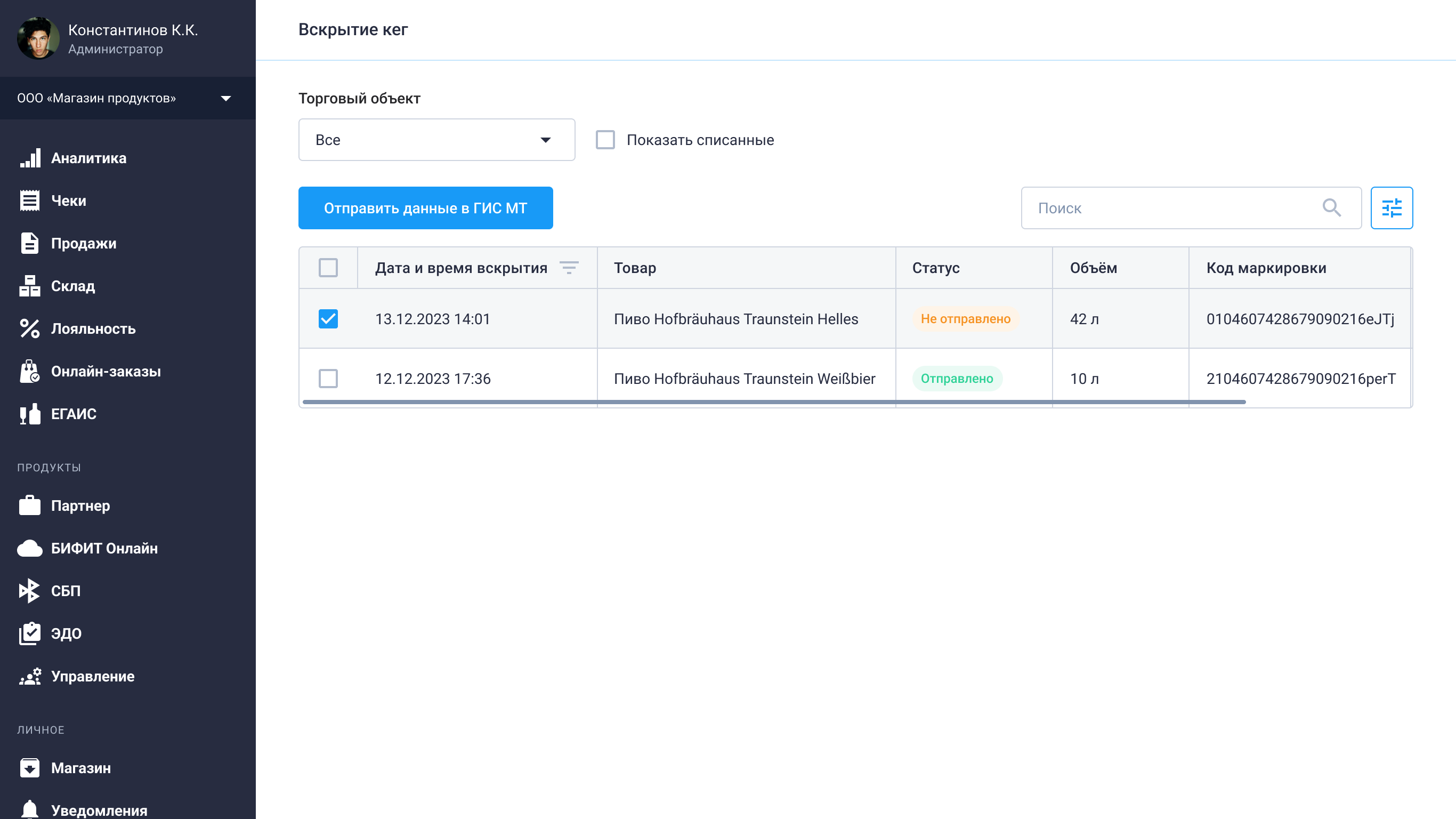Click the БИФИТ Онлайн cloud icon
This screenshot has height=819, width=1456.
(30, 548)
